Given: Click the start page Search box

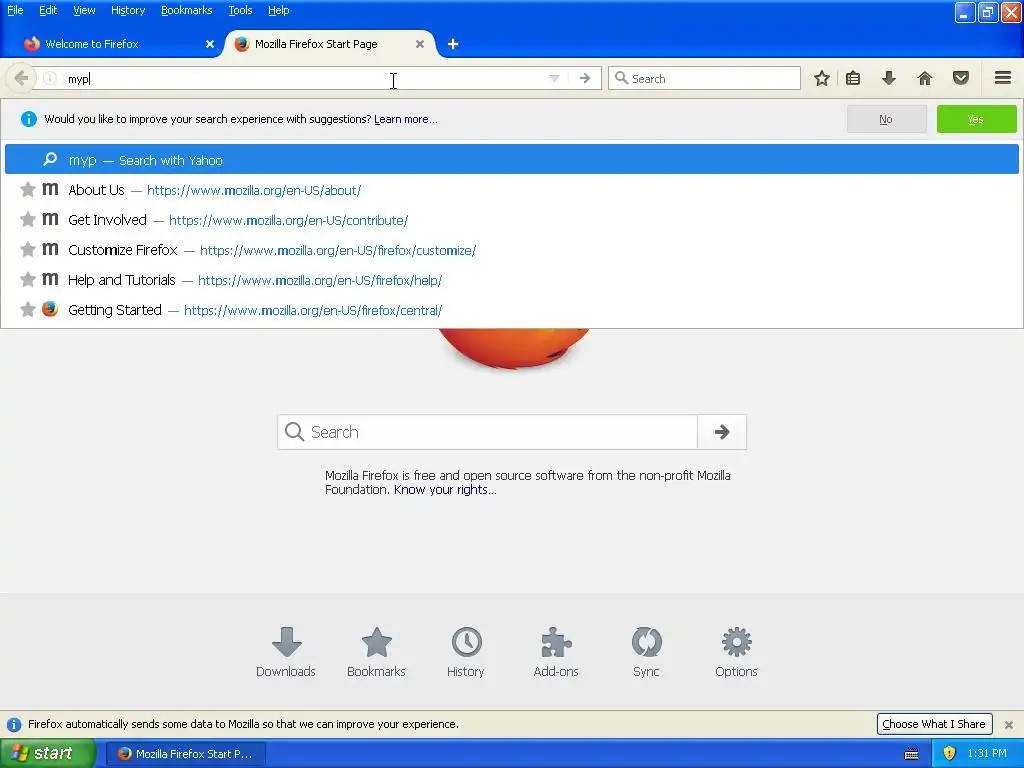Looking at the screenshot, I should pyautogui.click(x=487, y=432).
